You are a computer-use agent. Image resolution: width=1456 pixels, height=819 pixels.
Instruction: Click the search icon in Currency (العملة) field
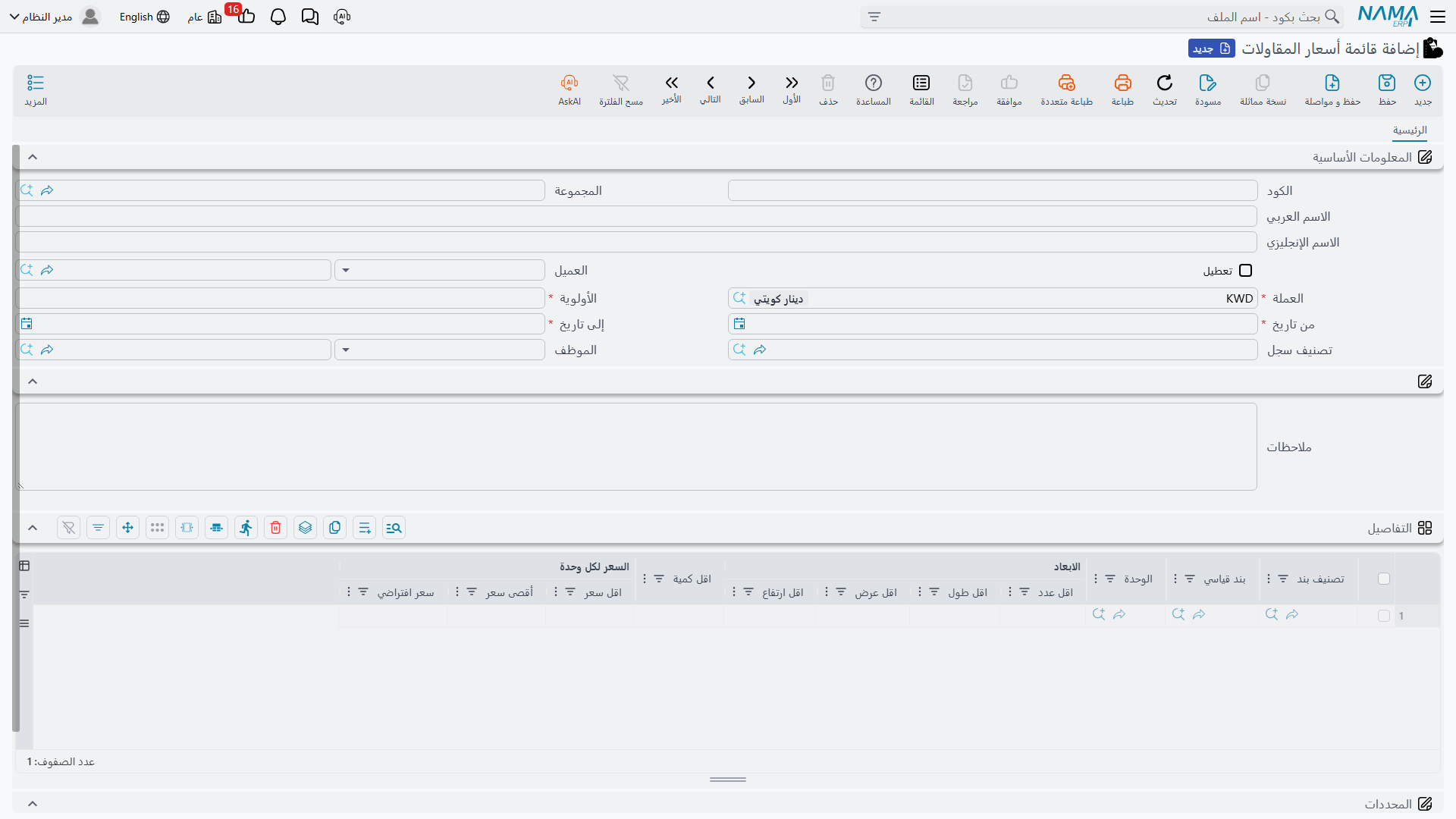pos(739,299)
